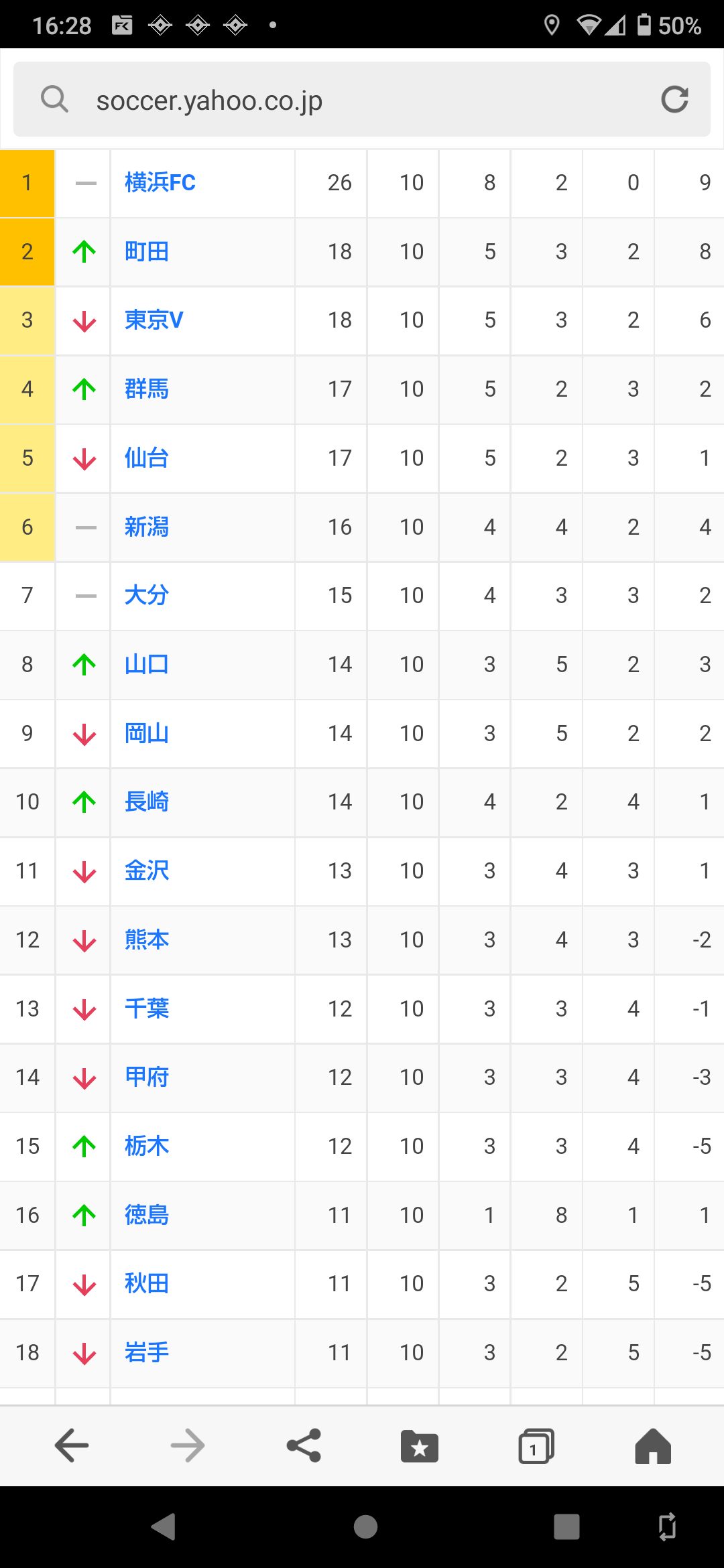
Task: Open the bookmarks folder star icon
Action: [x=420, y=1446]
